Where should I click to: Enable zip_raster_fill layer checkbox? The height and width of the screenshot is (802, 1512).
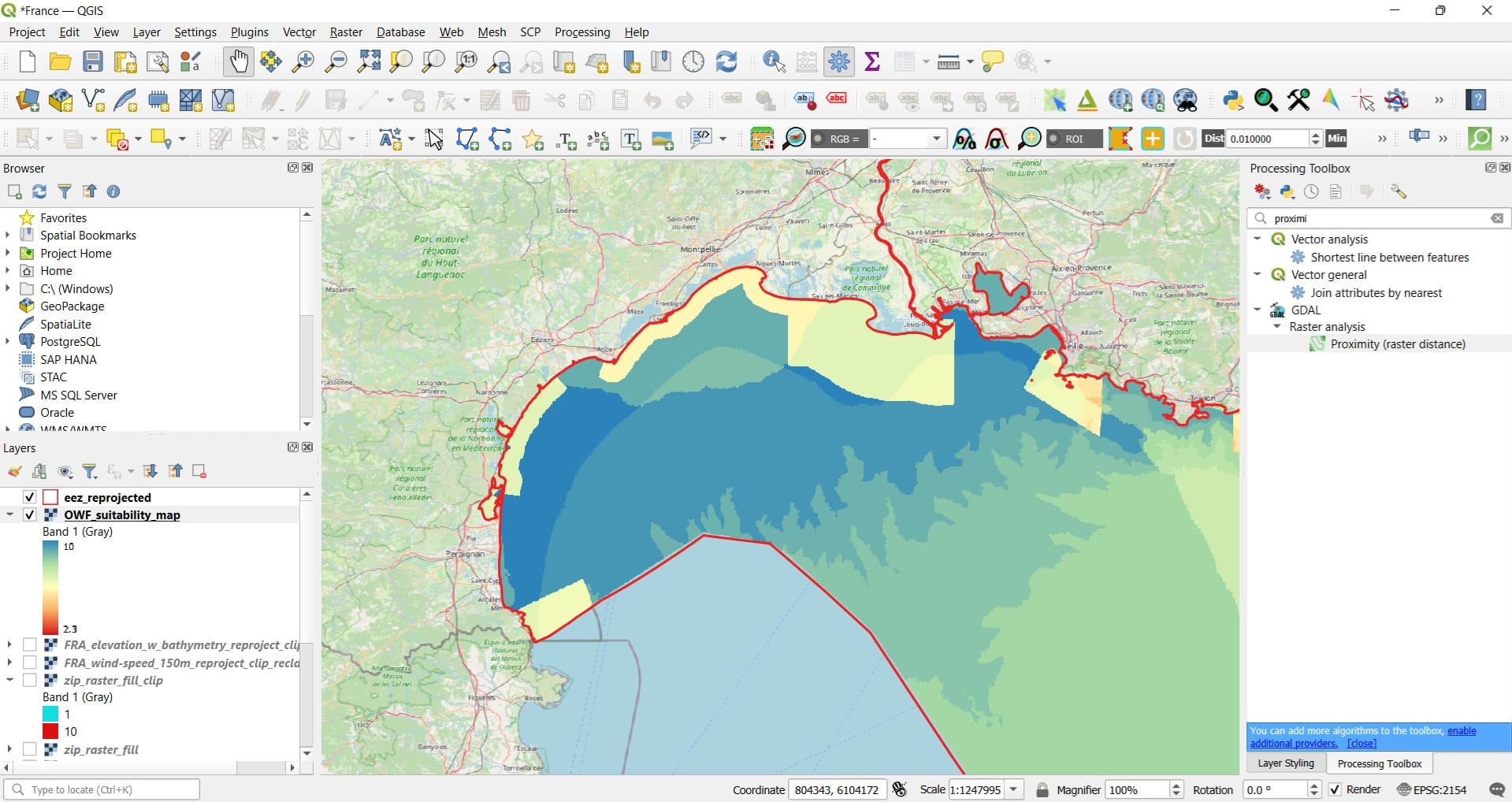click(x=30, y=749)
